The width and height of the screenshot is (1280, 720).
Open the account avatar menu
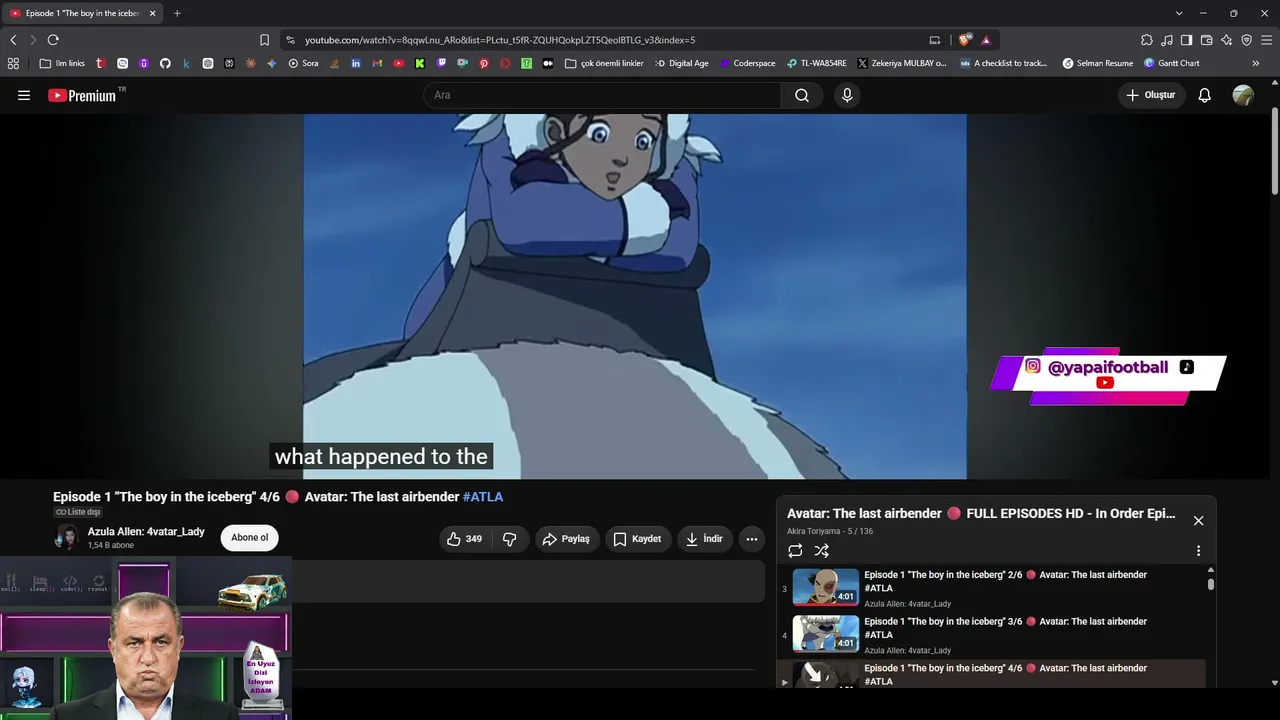coord(1243,95)
